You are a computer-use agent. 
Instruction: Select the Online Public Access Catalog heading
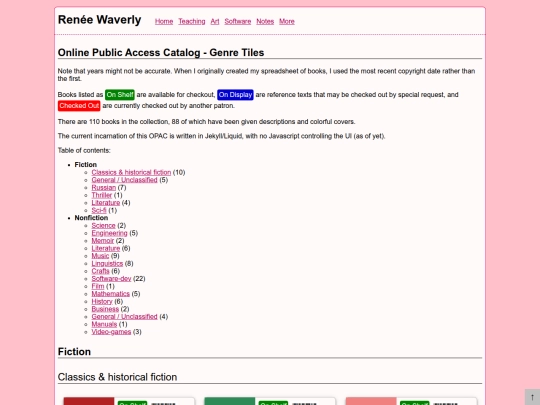(x=161, y=53)
